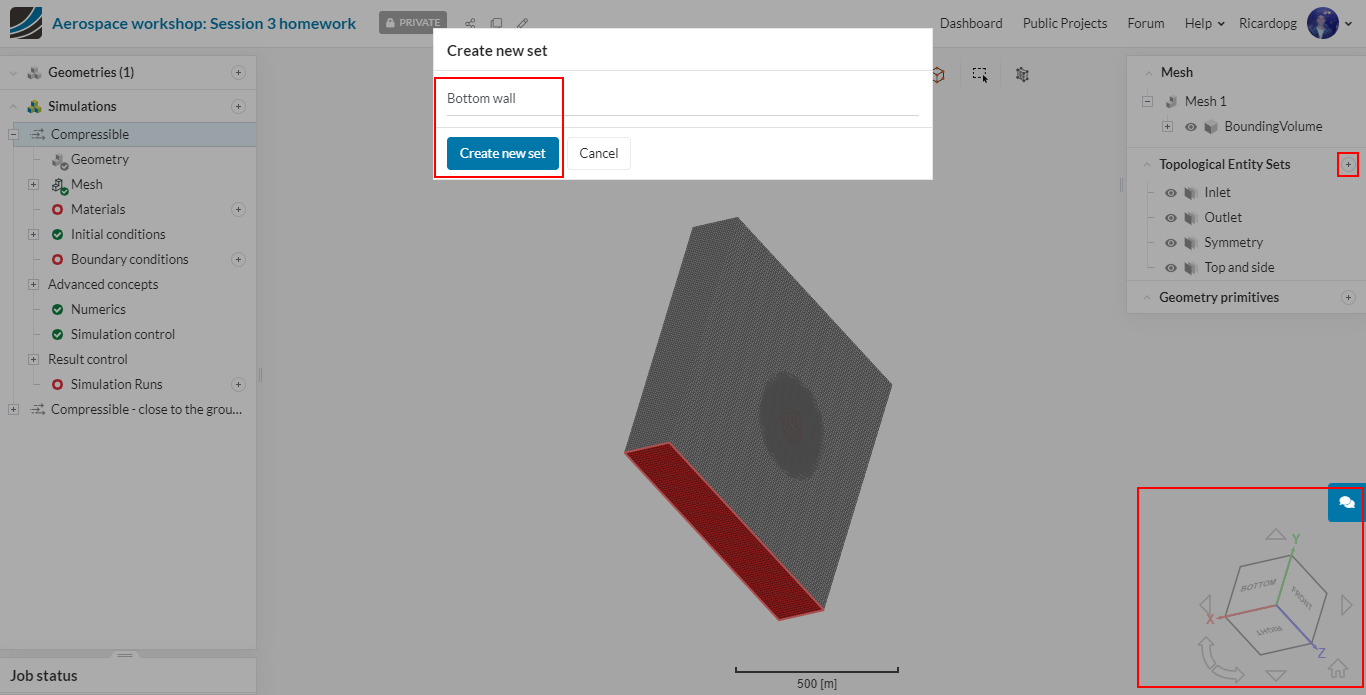This screenshot has width=1366, height=695.
Task: Select Mesh in simulation tree
Action: (x=87, y=184)
